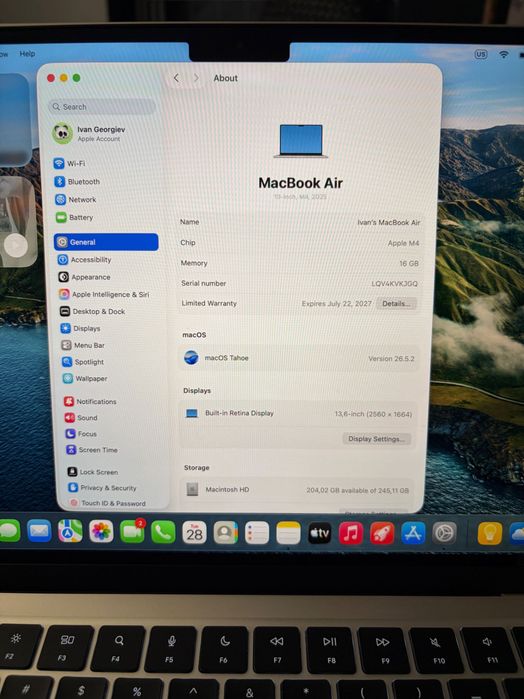Open Maps from the Dock

pyautogui.click(x=70, y=531)
